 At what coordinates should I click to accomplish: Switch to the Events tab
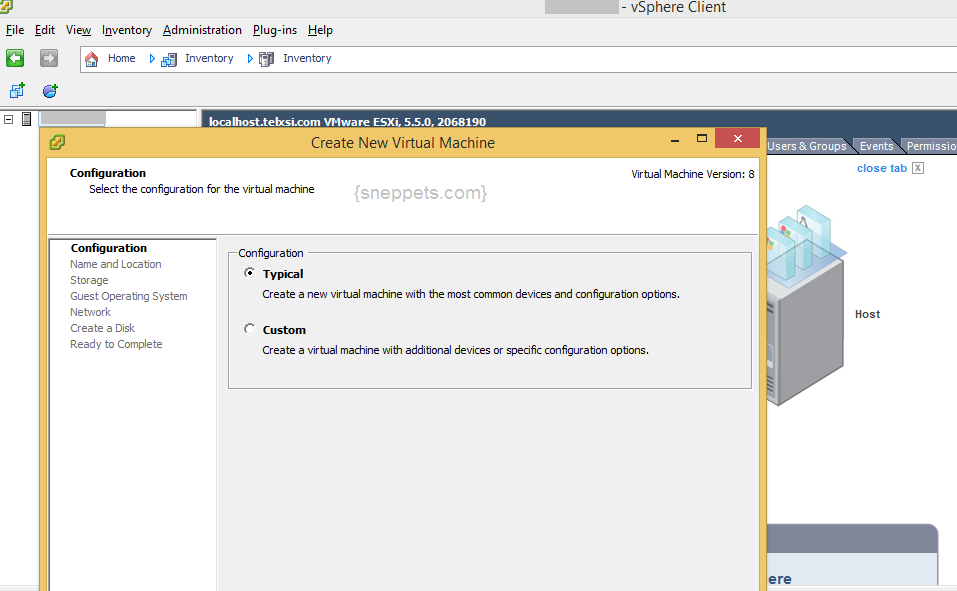(876, 146)
